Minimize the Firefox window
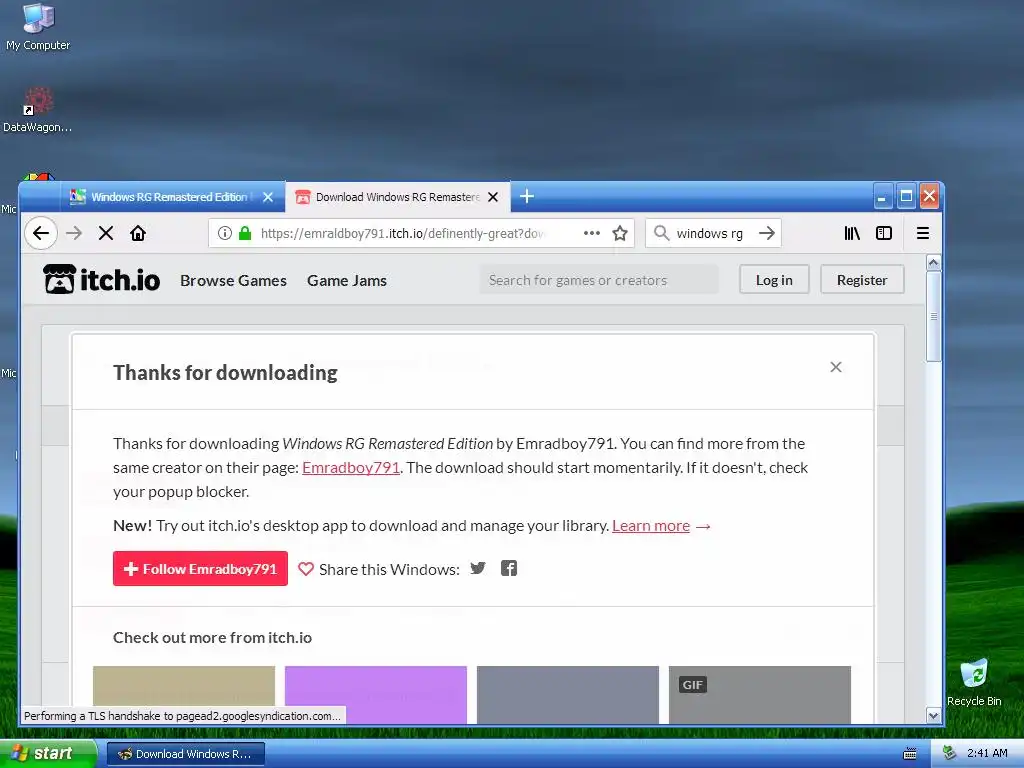The width and height of the screenshot is (1024, 768). click(x=882, y=196)
